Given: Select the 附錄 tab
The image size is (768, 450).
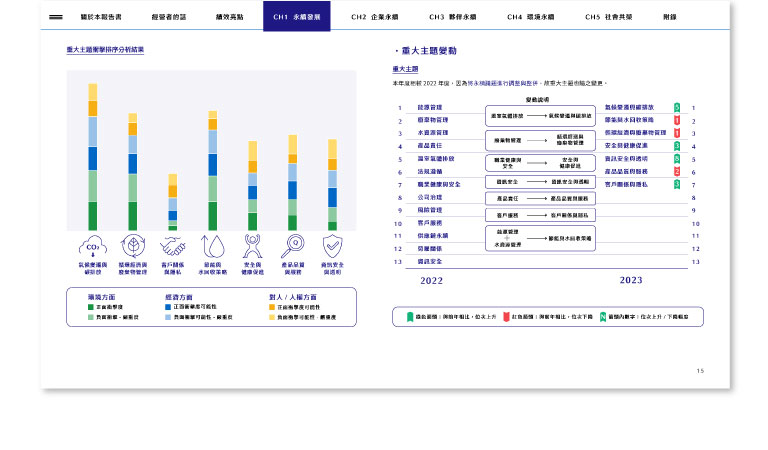Looking at the screenshot, I should point(670,17).
